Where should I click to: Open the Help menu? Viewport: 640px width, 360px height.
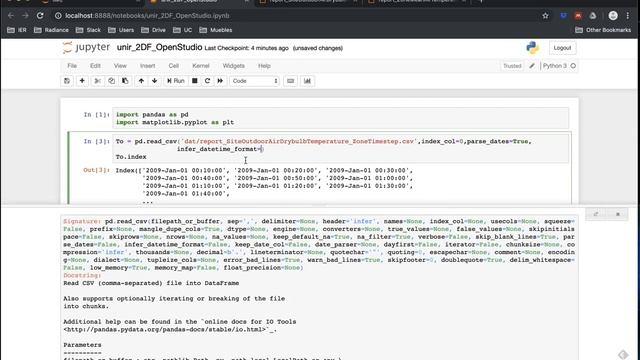click(x=264, y=66)
